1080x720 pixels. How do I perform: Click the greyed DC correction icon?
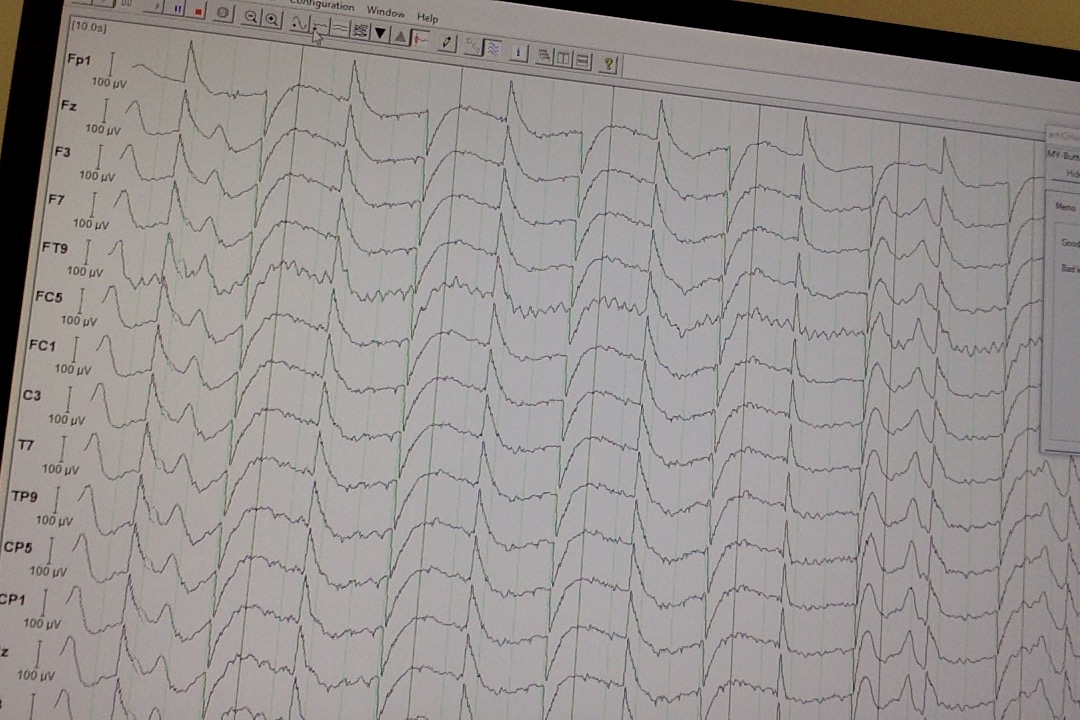point(473,46)
